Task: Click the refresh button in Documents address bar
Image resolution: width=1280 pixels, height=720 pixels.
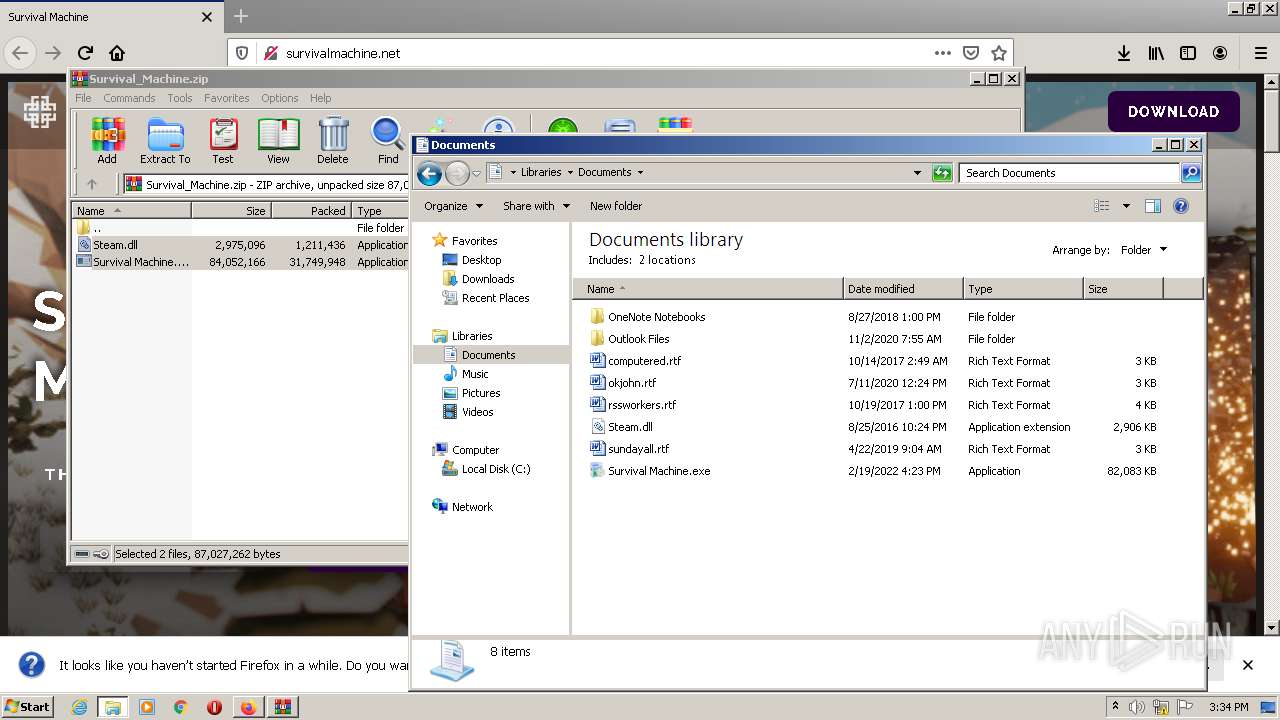Action: (x=942, y=173)
